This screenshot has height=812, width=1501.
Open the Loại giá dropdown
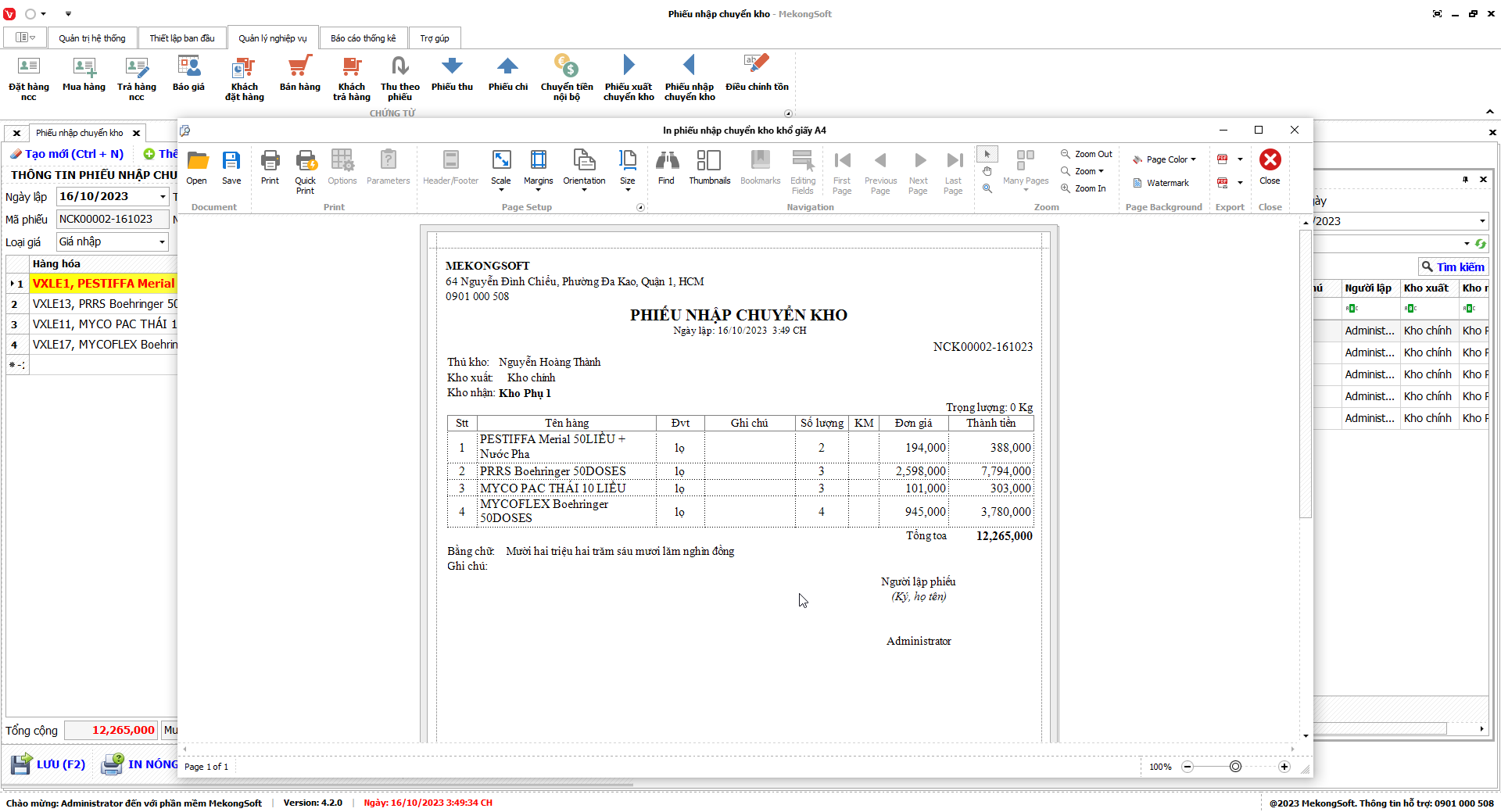(162, 242)
